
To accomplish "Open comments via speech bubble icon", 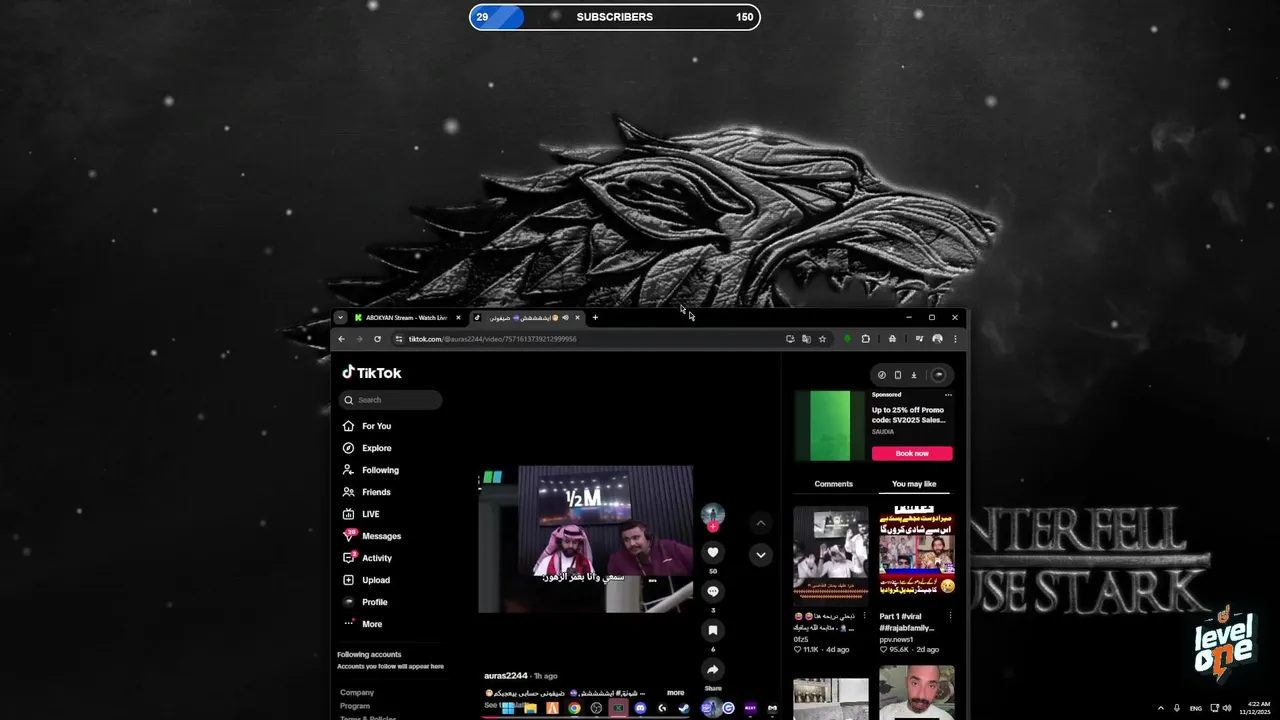I will 713,591.
